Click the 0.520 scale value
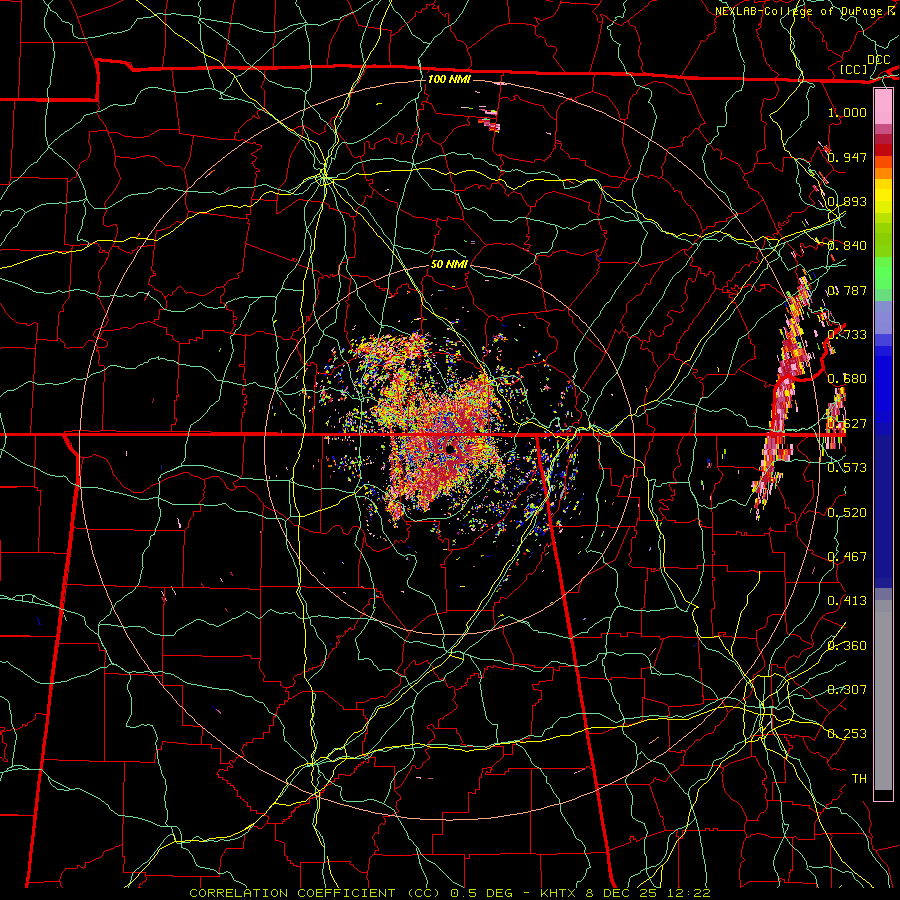This screenshot has width=900, height=900. tap(847, 513)
